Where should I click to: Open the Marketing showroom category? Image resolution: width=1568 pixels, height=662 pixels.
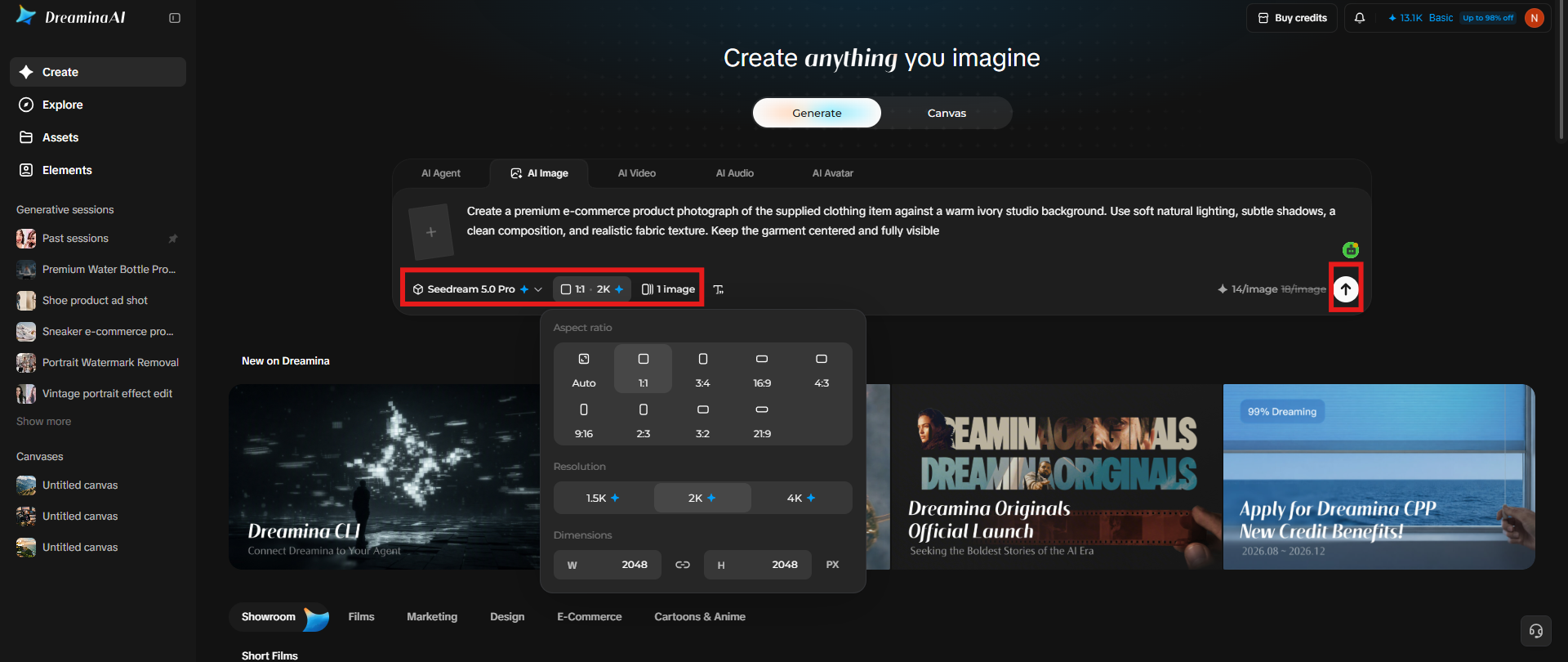(432, 617)
